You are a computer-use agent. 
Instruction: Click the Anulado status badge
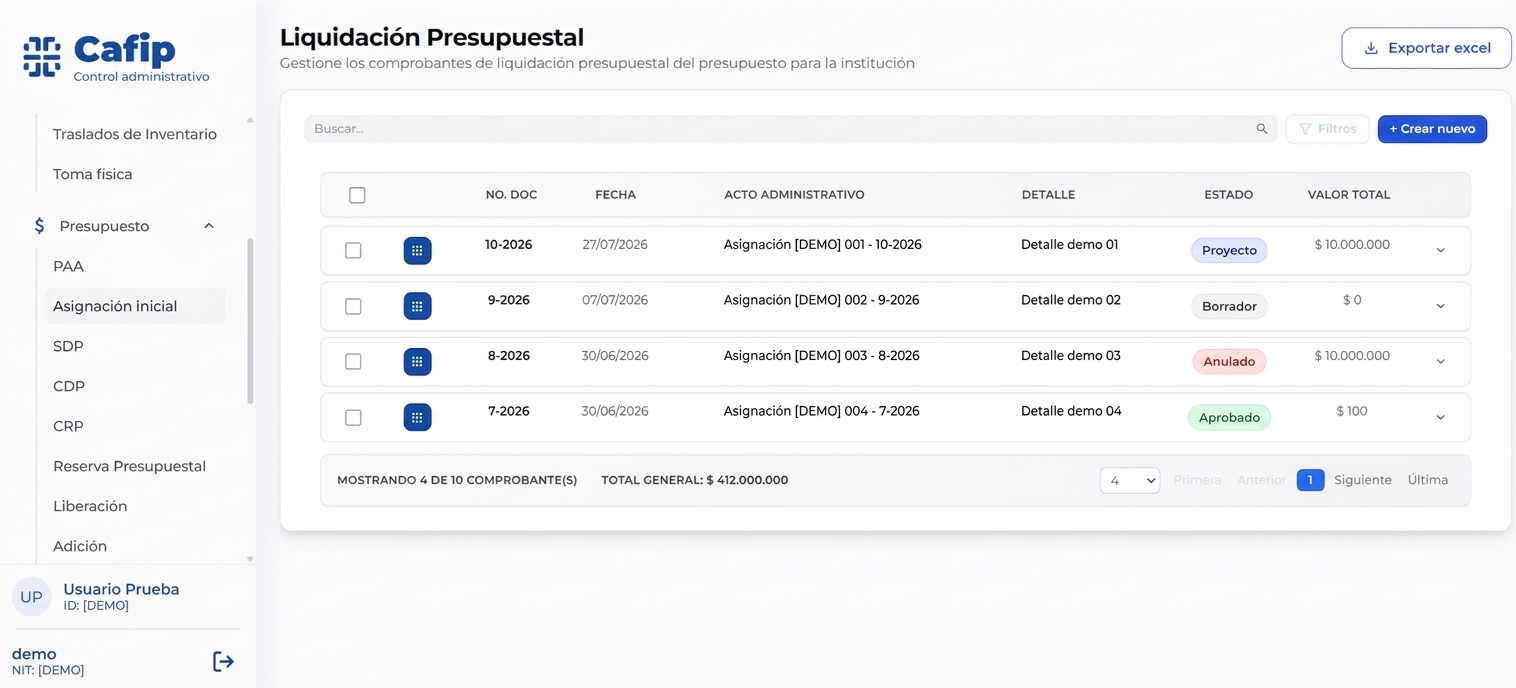coord(1229,362)
